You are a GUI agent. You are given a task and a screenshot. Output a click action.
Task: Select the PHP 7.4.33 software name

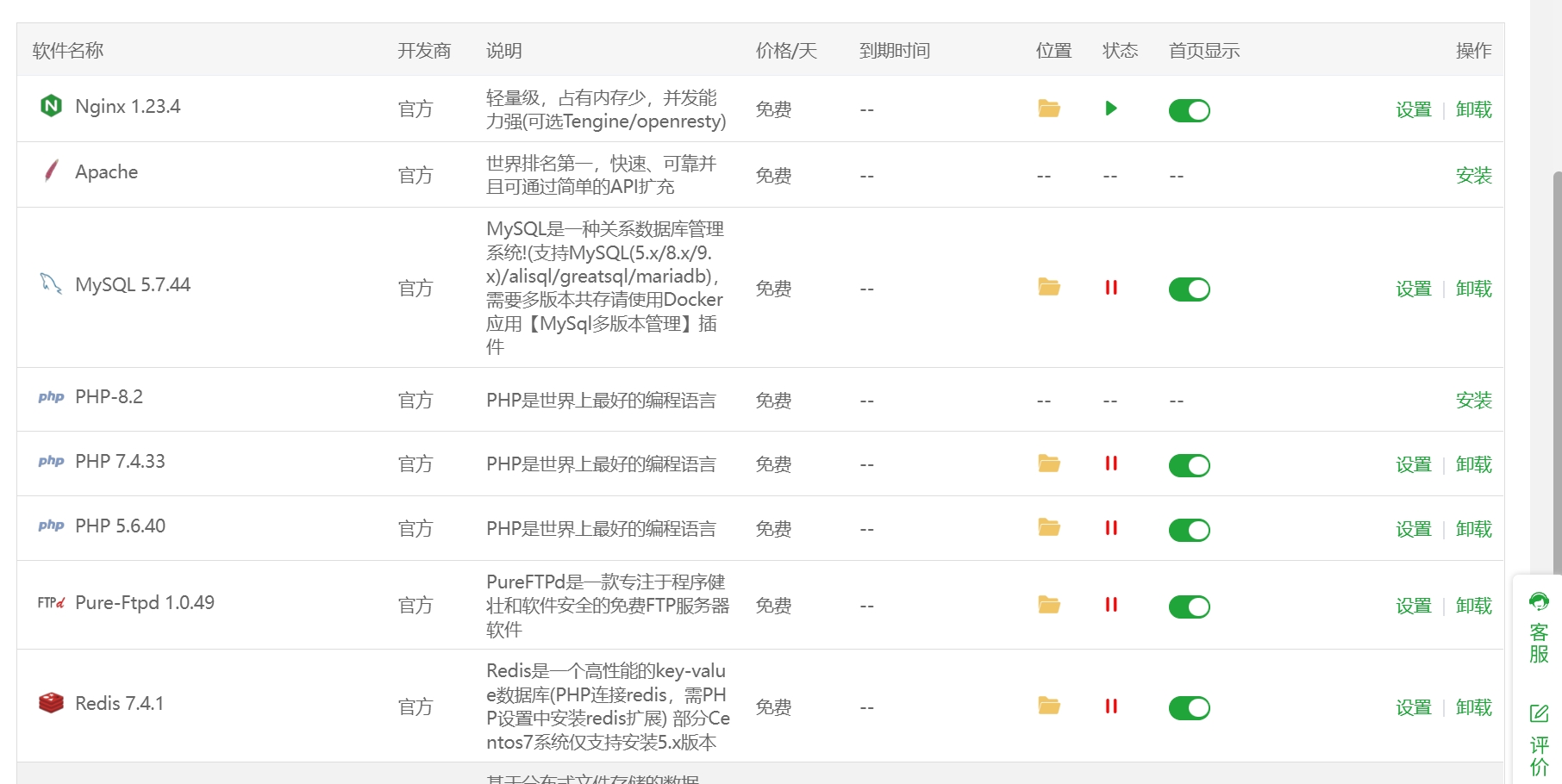(120, 462)
